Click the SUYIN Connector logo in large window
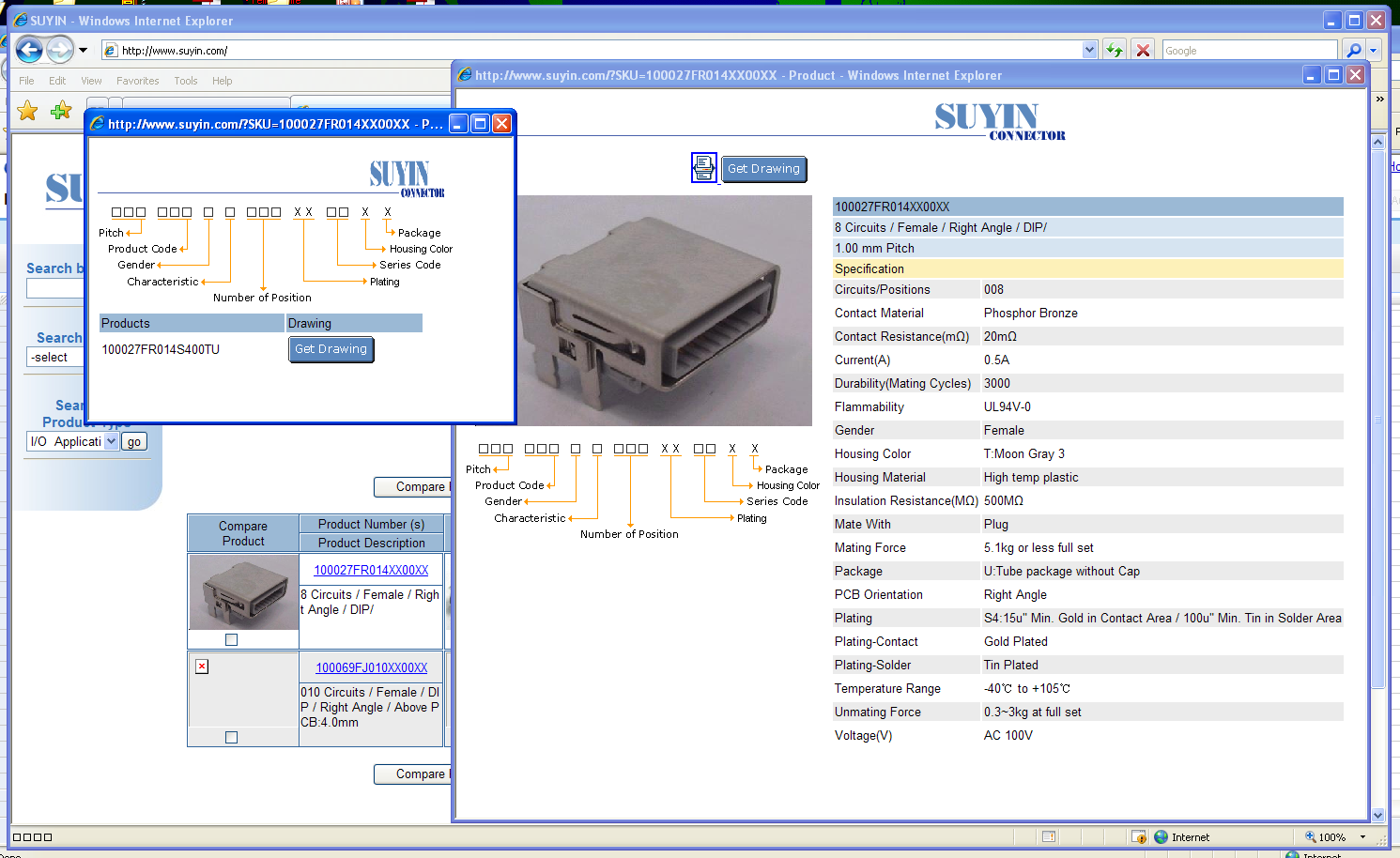This screenshot has width=1400, height=858. point(1000,122)
